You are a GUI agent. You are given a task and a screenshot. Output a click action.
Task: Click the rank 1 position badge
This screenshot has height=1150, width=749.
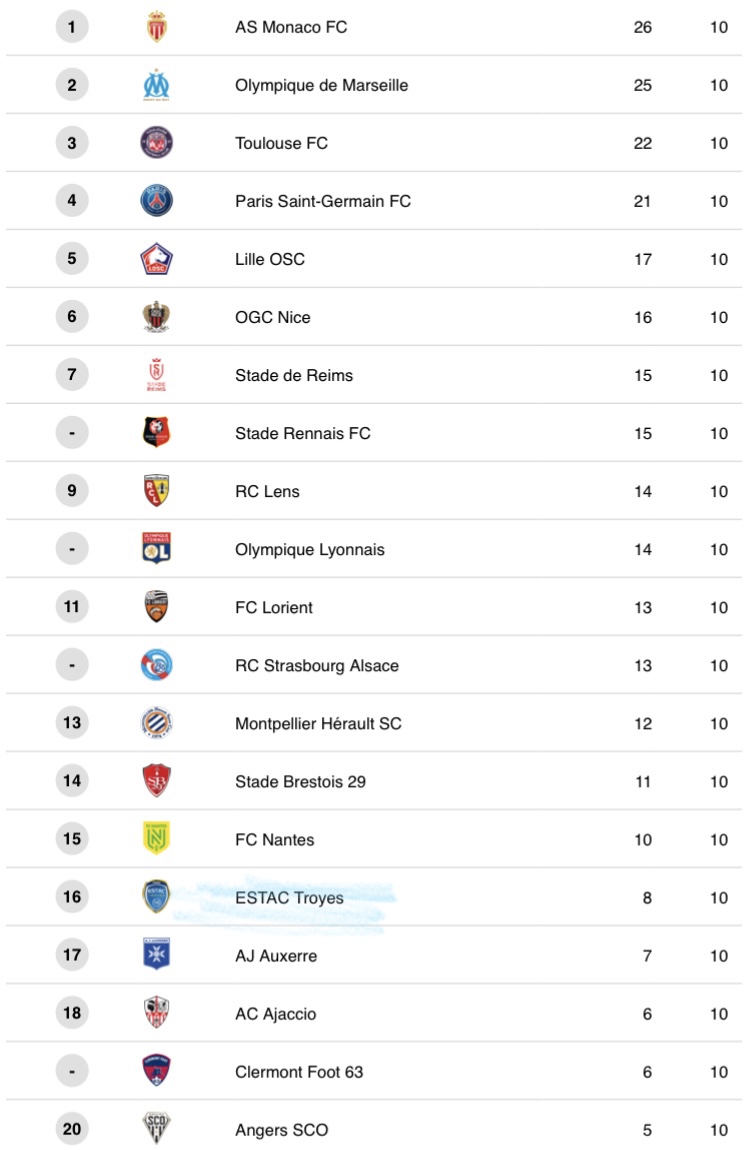(72, 27)
